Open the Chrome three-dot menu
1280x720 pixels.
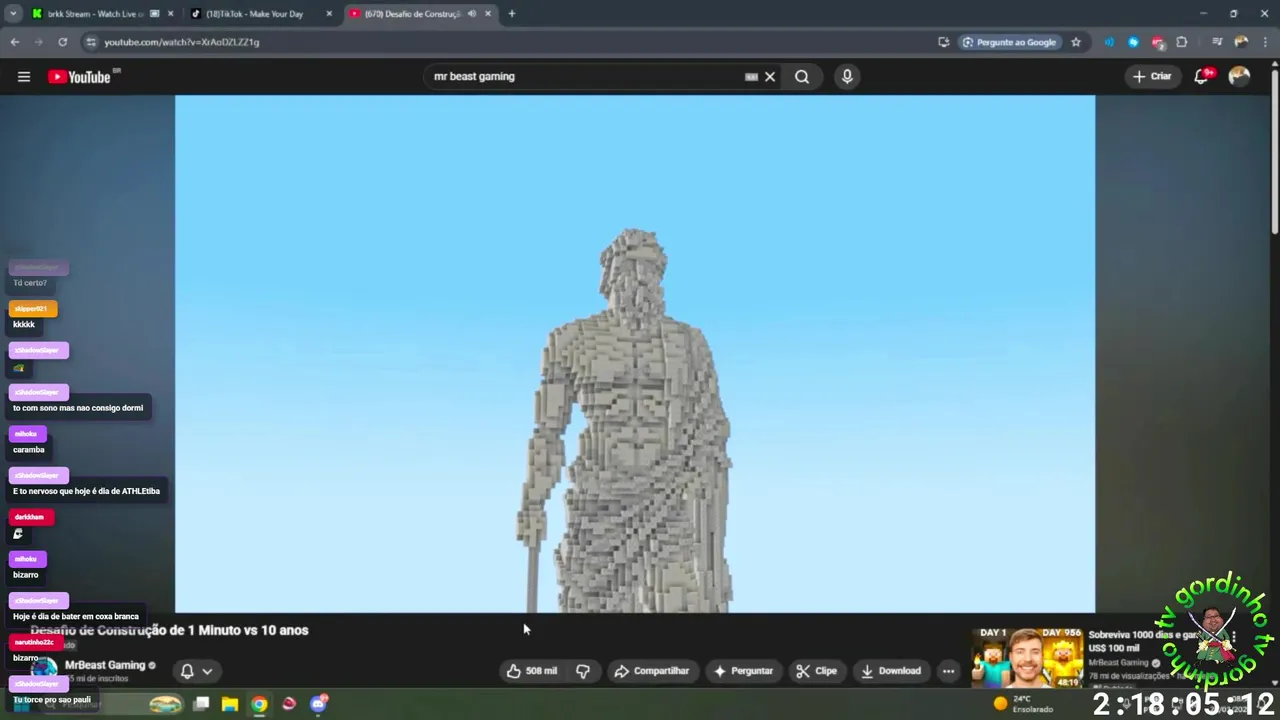1265,42
